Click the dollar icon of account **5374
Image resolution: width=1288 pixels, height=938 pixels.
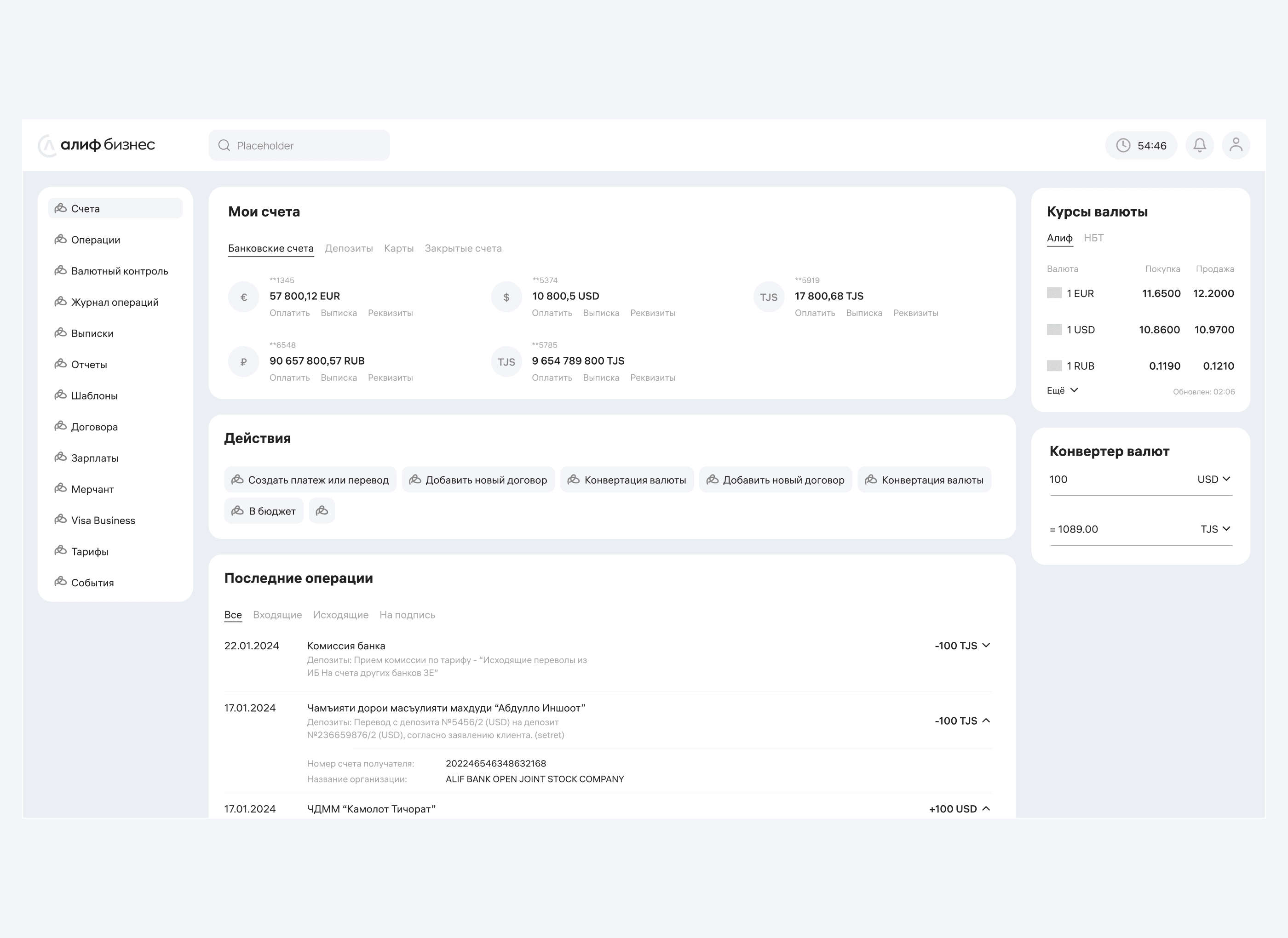pos(506,297)
